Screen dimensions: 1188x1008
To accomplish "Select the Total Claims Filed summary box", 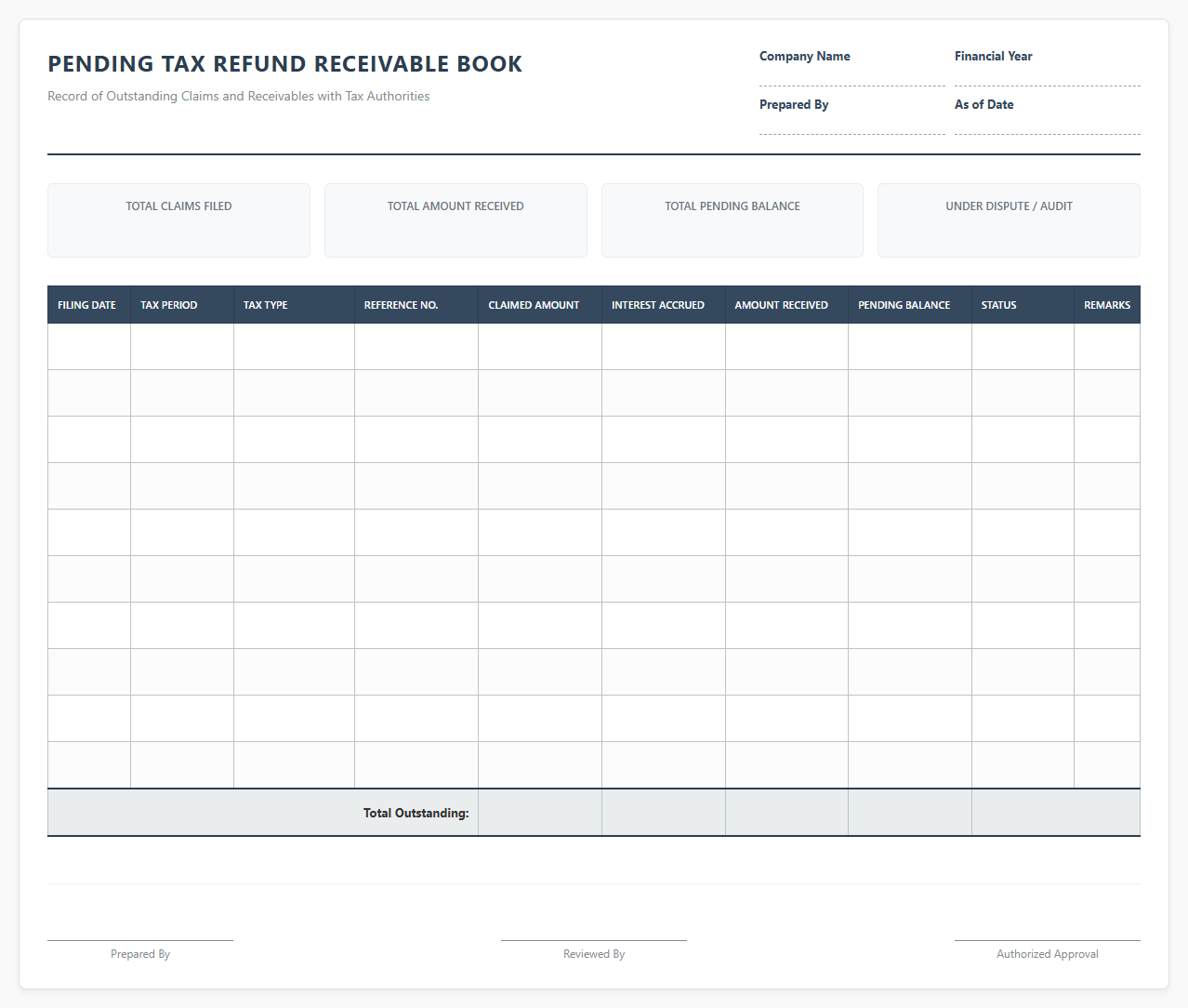I will tap(178, 220).
